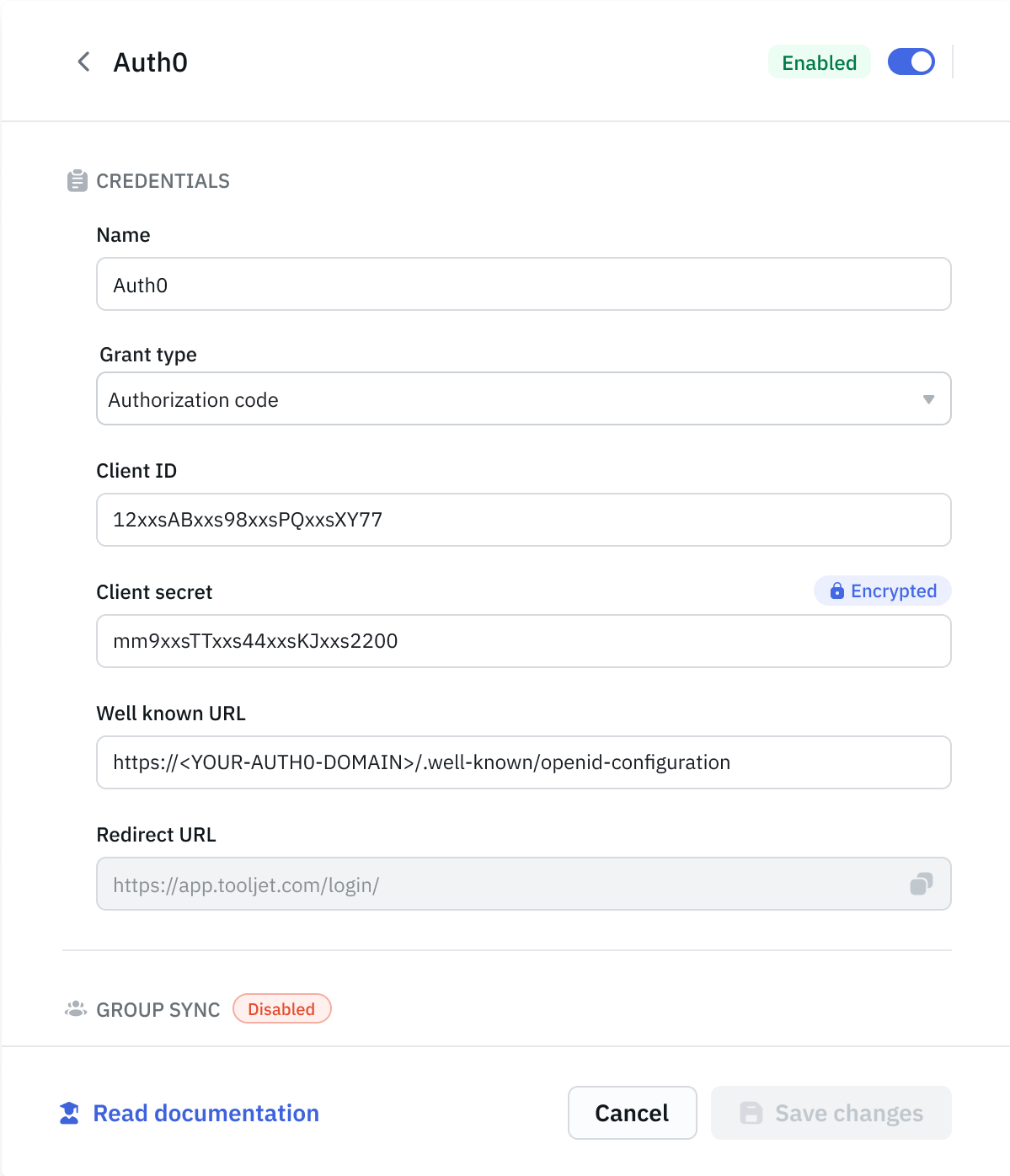
Task: Click the save icon inside Save changes button
Action: click(x=751, y=1113)
